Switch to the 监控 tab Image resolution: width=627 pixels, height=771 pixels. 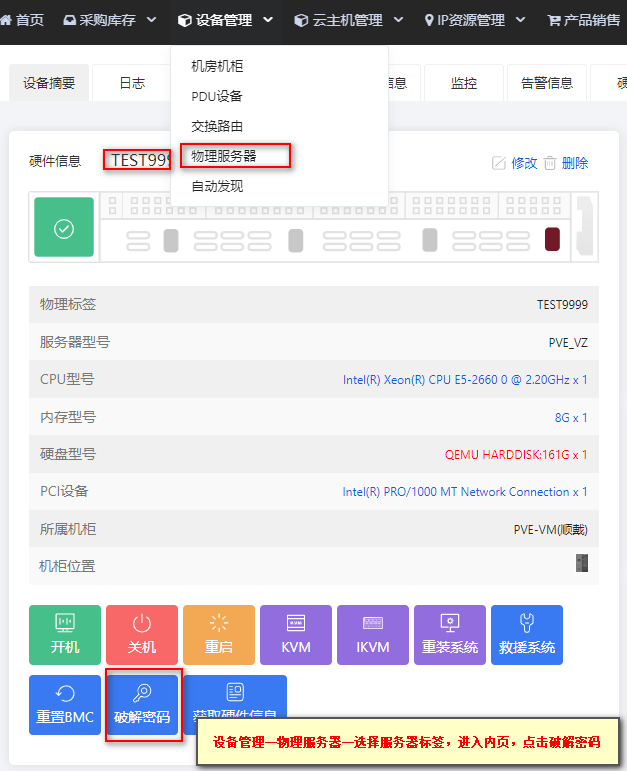(x=464, y=83)
